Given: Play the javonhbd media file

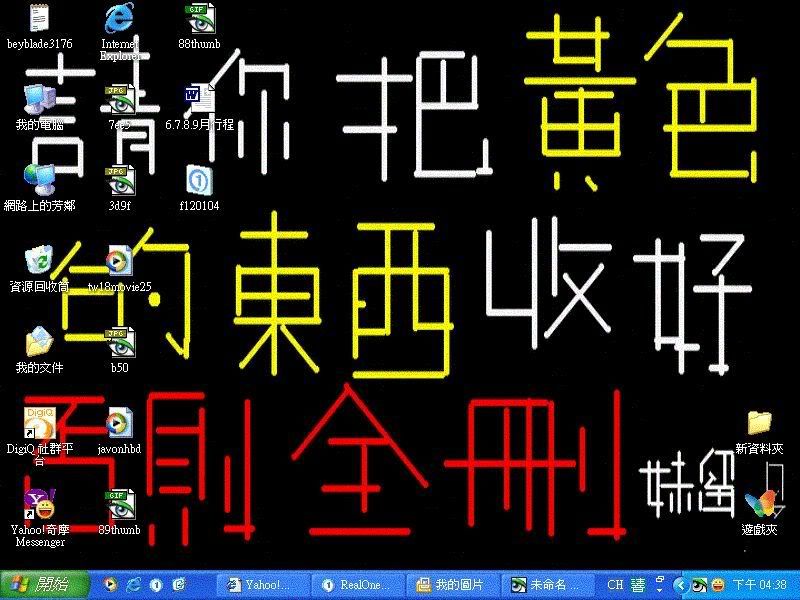Looking at the screenshot, I should point(119,424).
